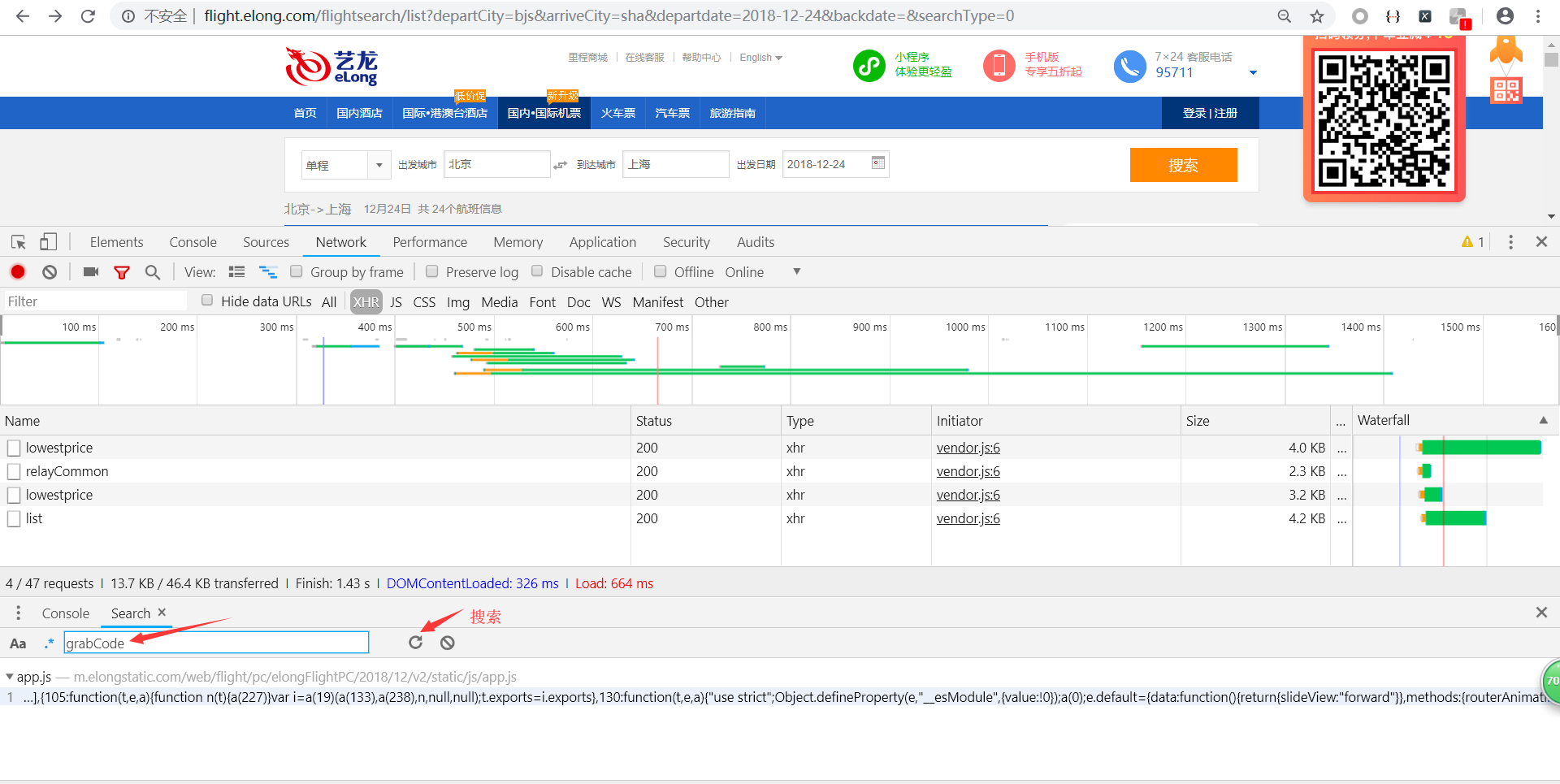This screenshot has height=784, width=1560.
Task: Select the list request row checkbox
Action: point(14,518)
